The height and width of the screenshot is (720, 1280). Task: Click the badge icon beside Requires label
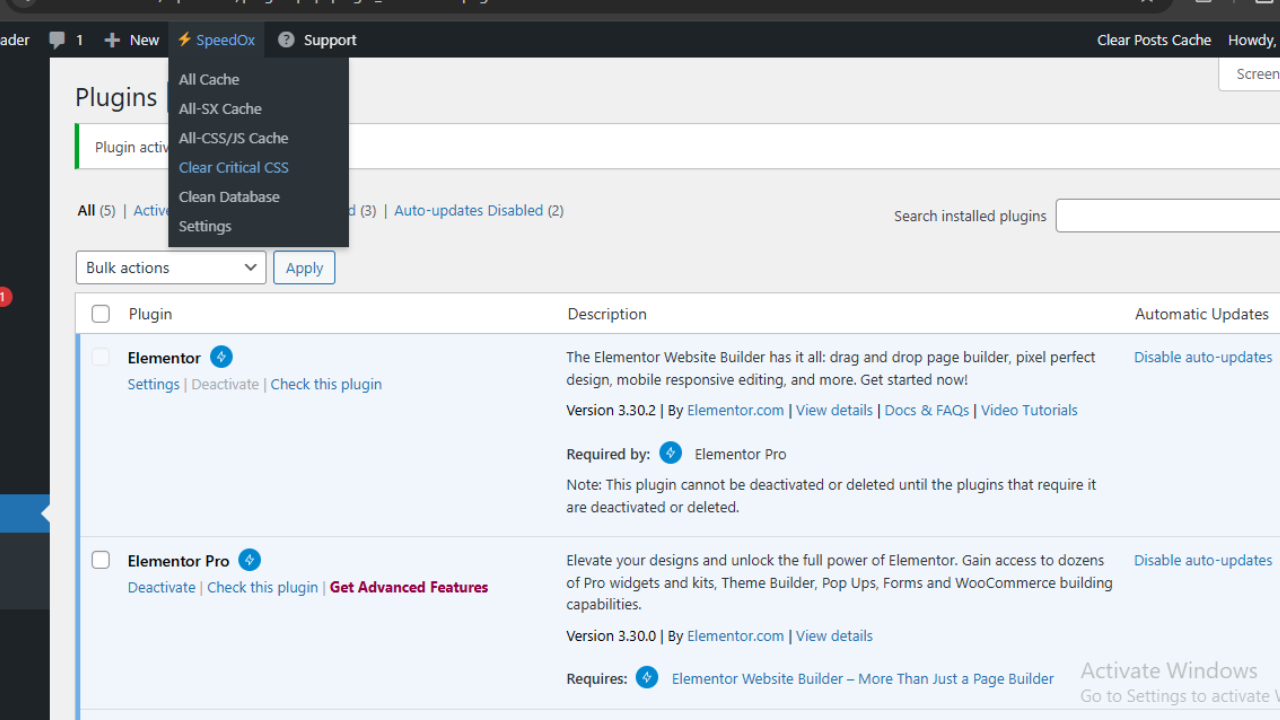pos(647,678)
